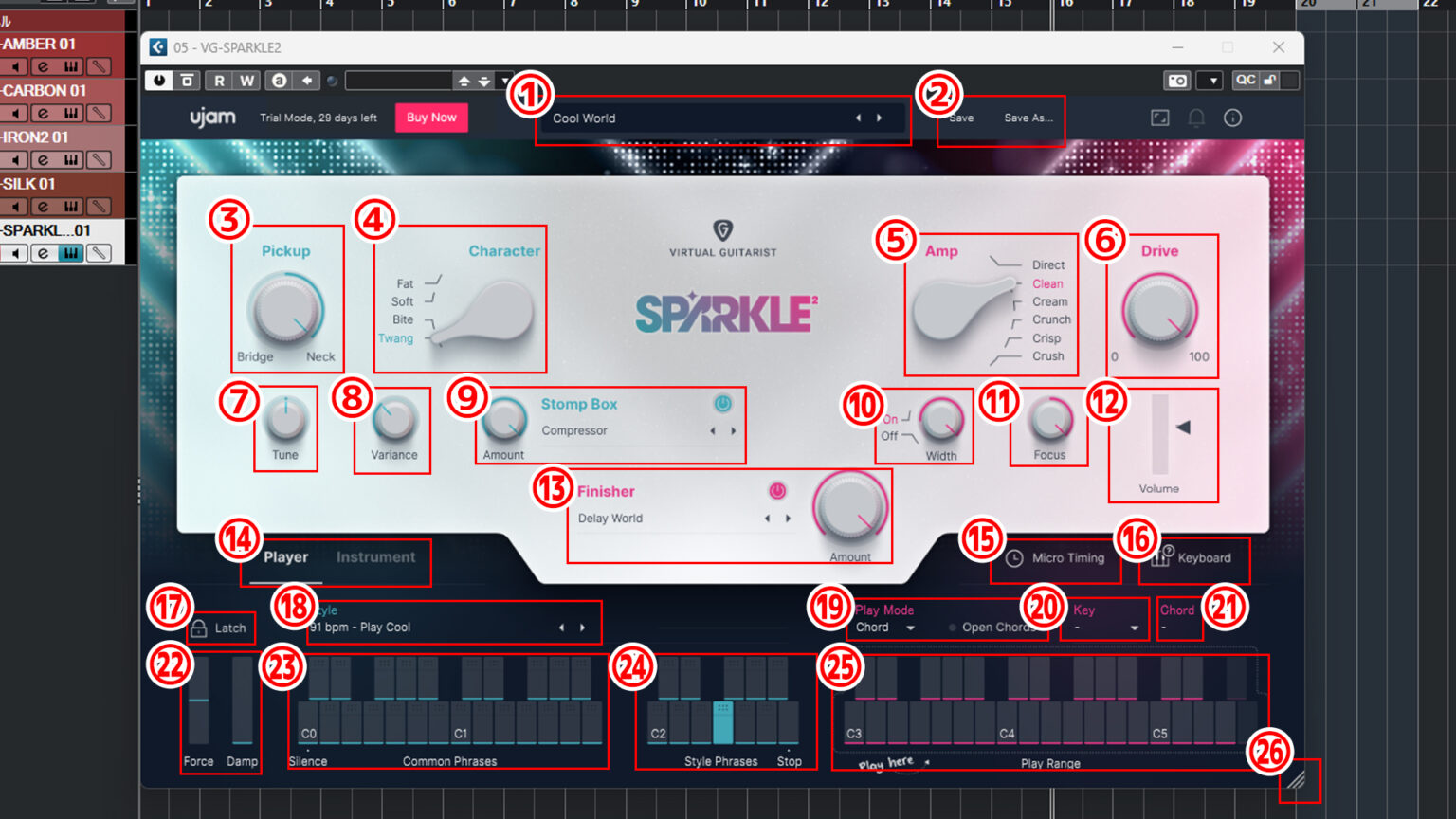Toggle the Finisher power button

[x=776, y=491]
